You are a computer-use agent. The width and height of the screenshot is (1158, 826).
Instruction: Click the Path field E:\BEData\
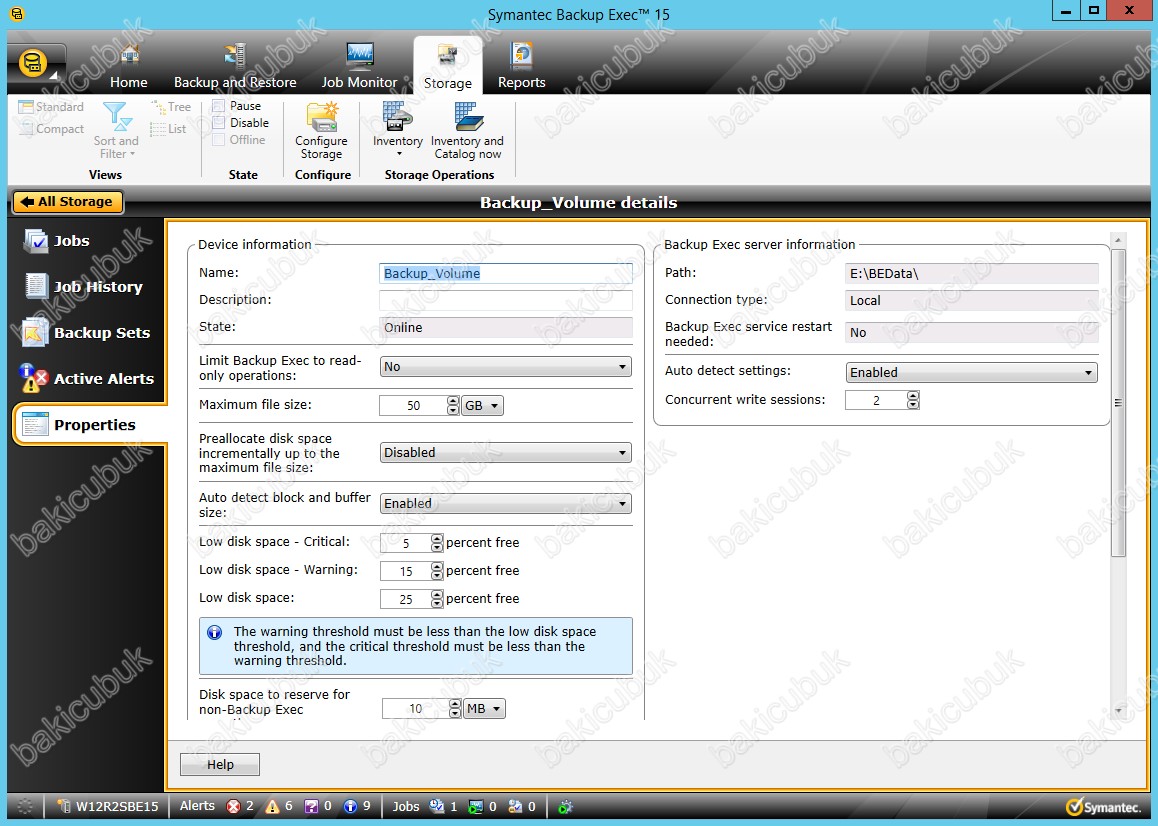971,273
